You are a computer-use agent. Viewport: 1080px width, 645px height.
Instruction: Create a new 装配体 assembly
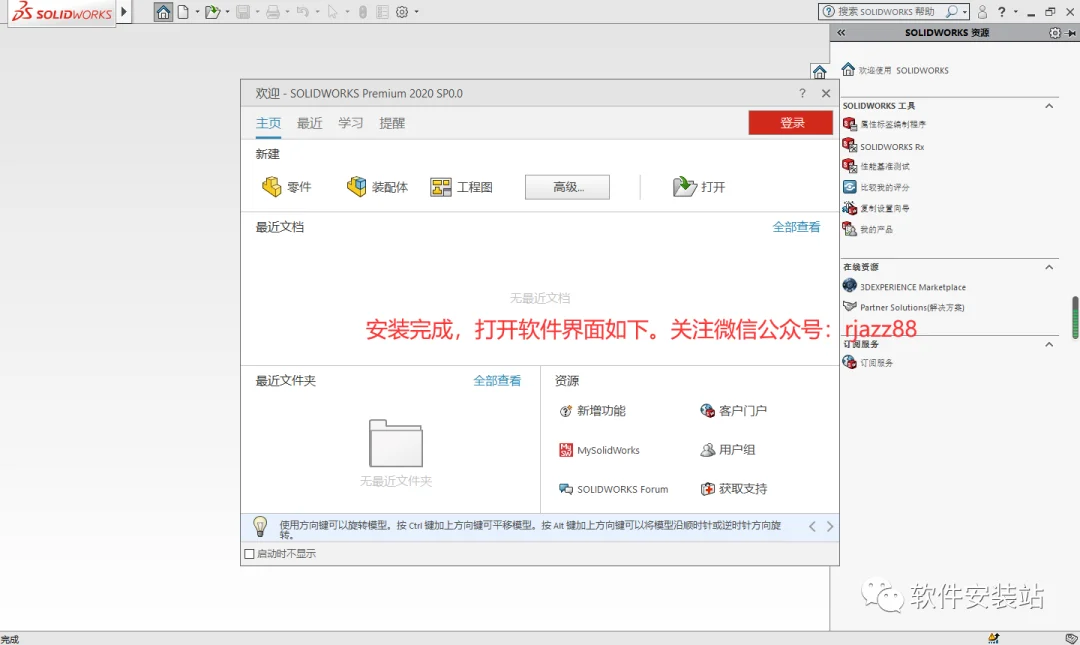click(x=377, y=187)
